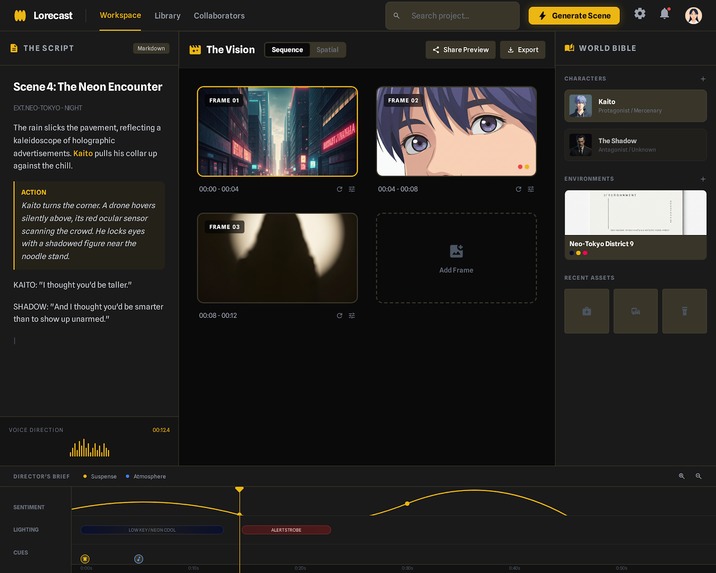716x573 pixels.
Task: Select Frame 02 anime face thumbnail
Action: (x=456, y=131)
